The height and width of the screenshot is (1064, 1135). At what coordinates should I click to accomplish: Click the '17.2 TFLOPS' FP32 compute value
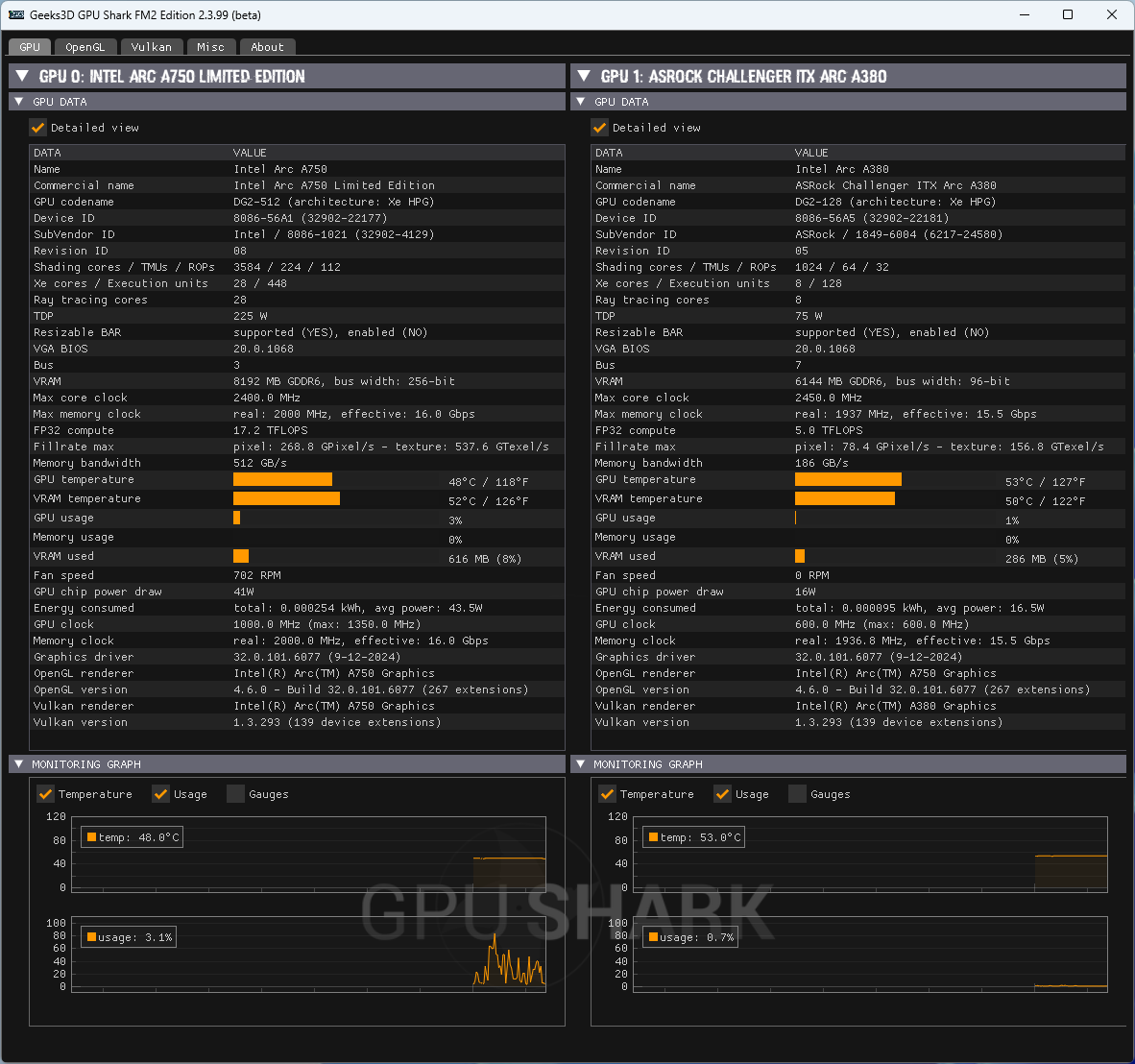[x=271, y=430]
